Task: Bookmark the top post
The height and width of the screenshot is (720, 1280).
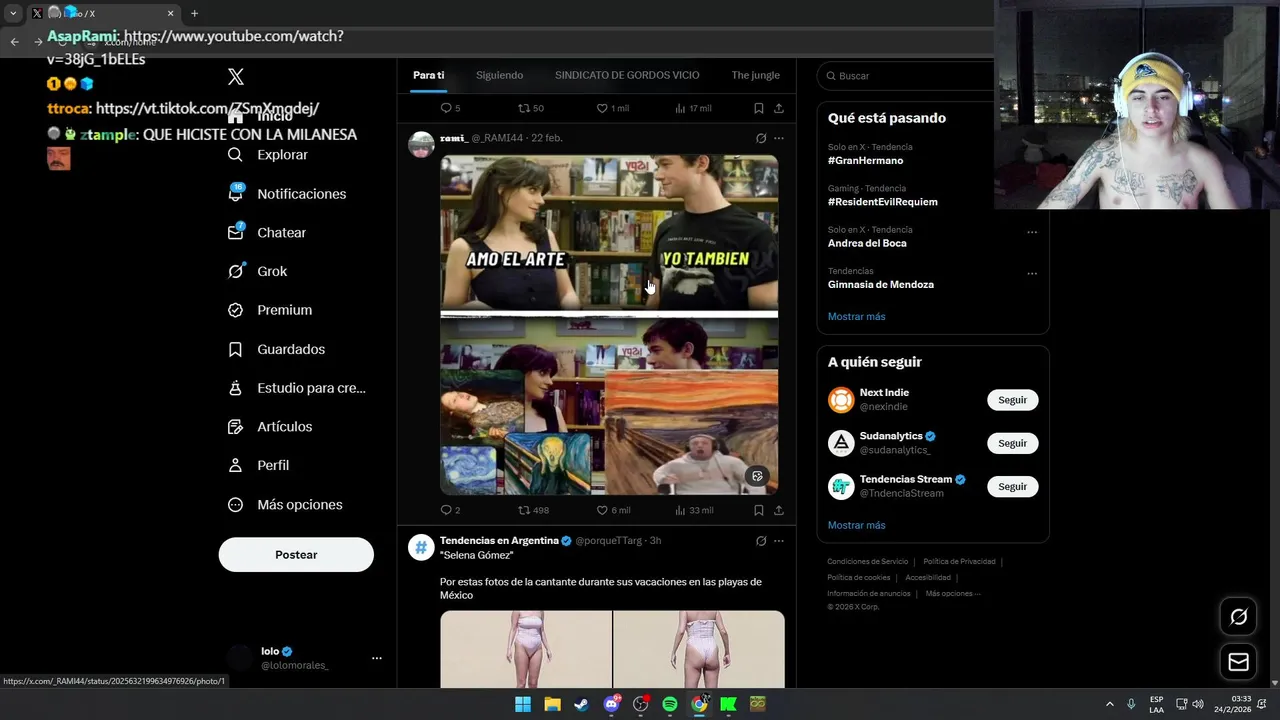Action: (759, 108)
